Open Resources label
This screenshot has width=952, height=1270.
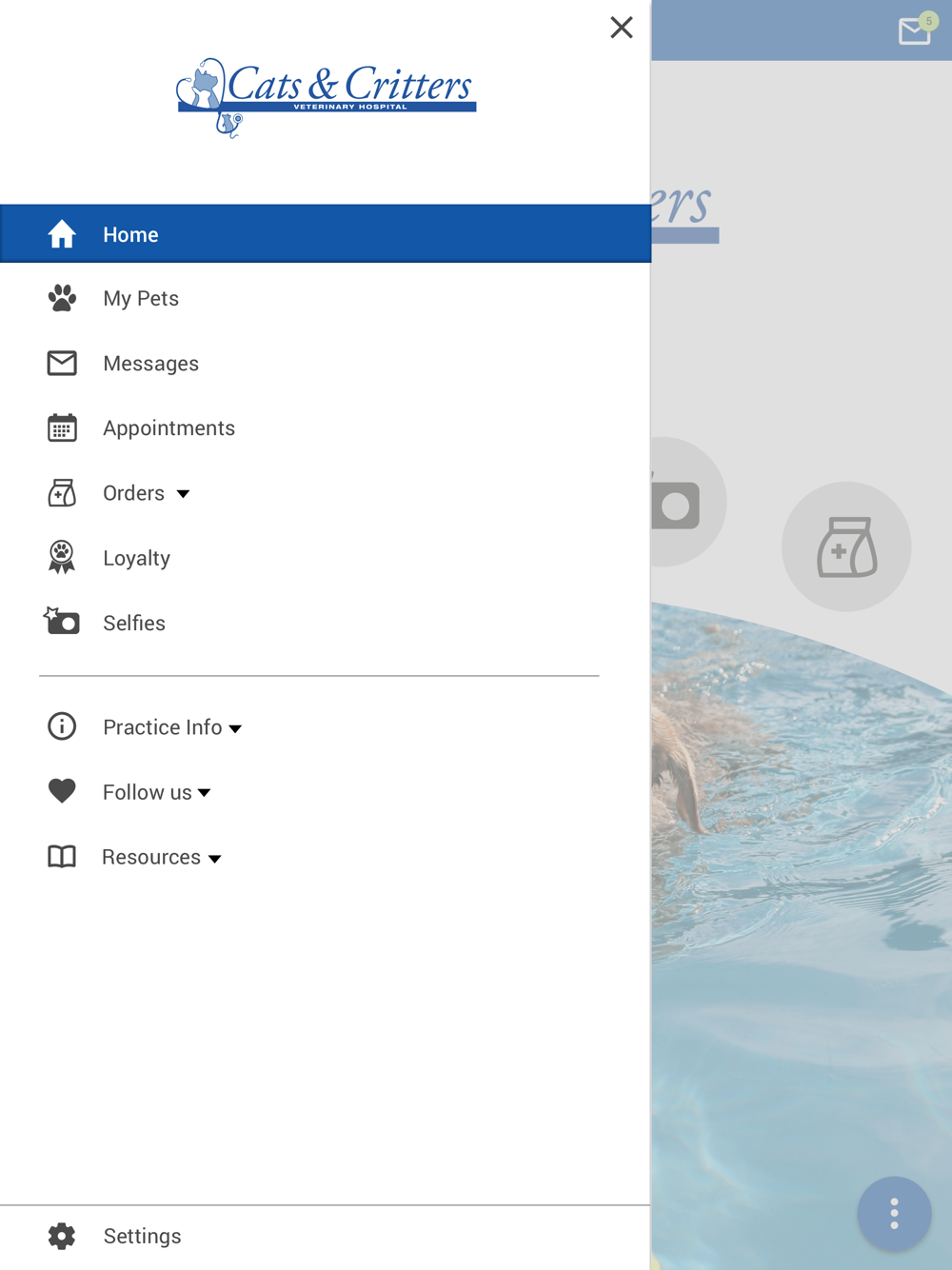(x=150, y=857)
